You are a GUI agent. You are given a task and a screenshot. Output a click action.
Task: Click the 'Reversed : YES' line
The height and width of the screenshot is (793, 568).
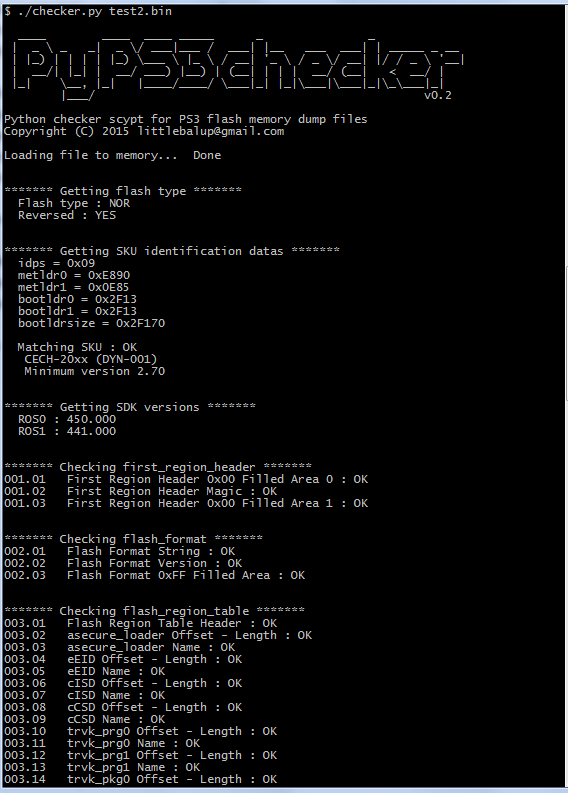coord(67,215)
